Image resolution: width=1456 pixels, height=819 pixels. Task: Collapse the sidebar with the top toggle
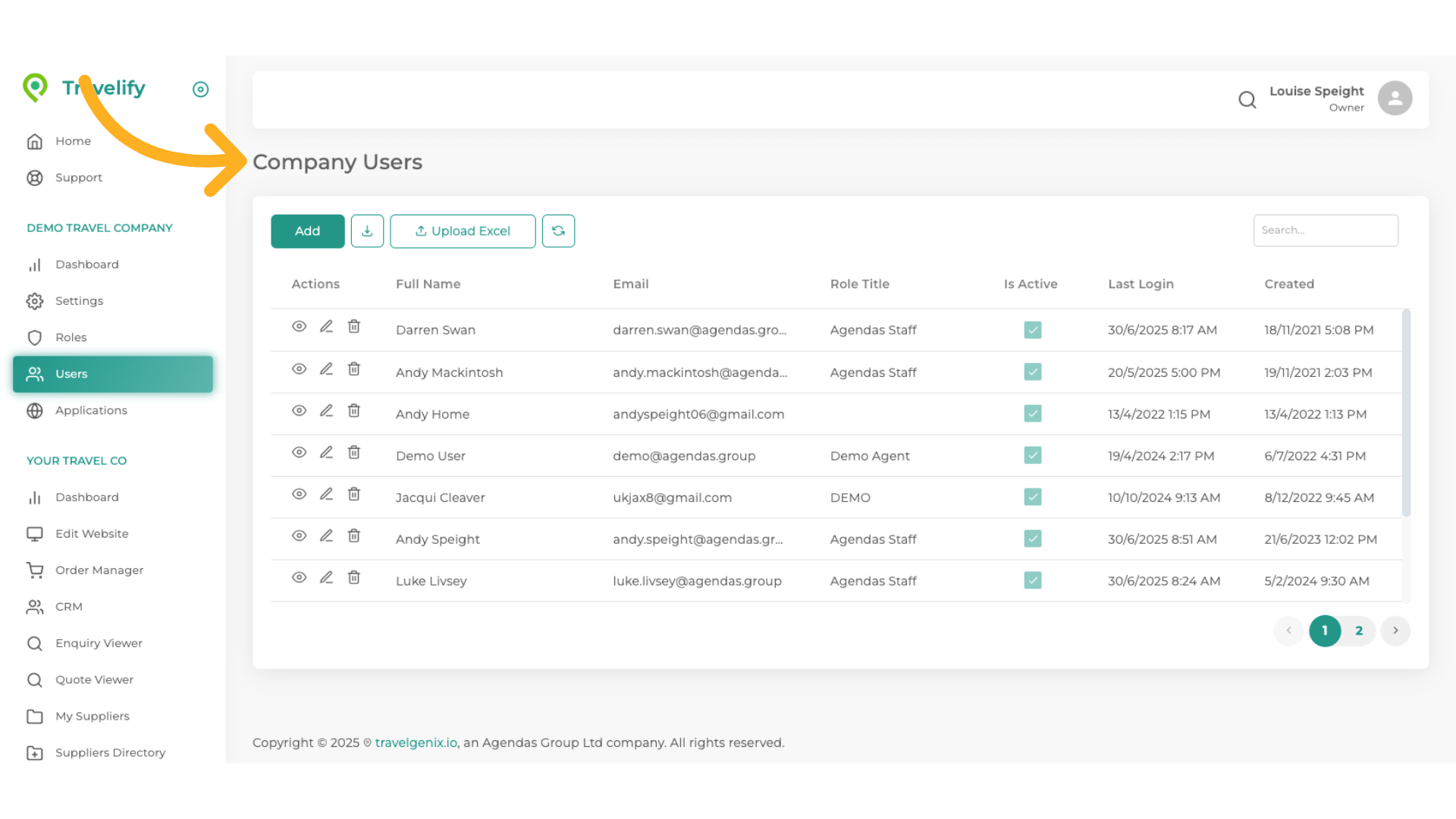coord(200,89)
